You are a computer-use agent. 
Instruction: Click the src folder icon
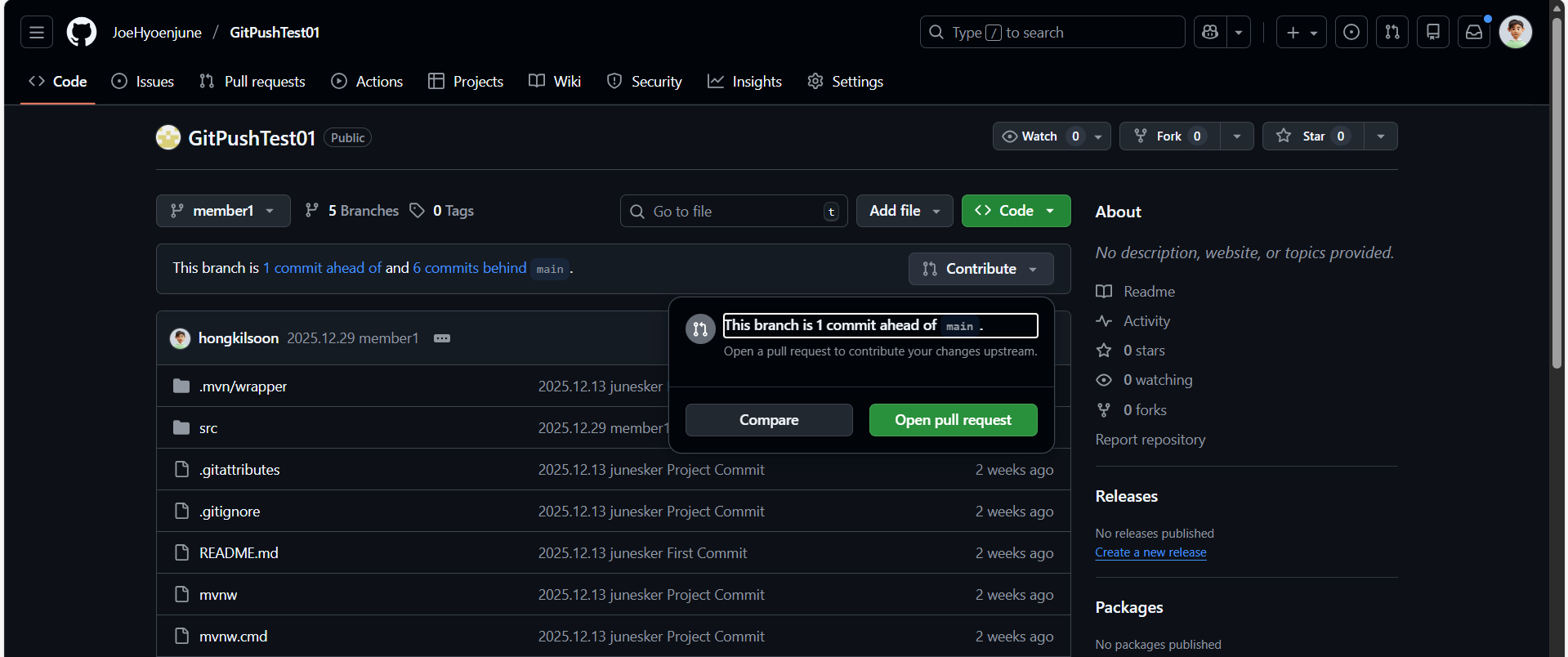181,427
